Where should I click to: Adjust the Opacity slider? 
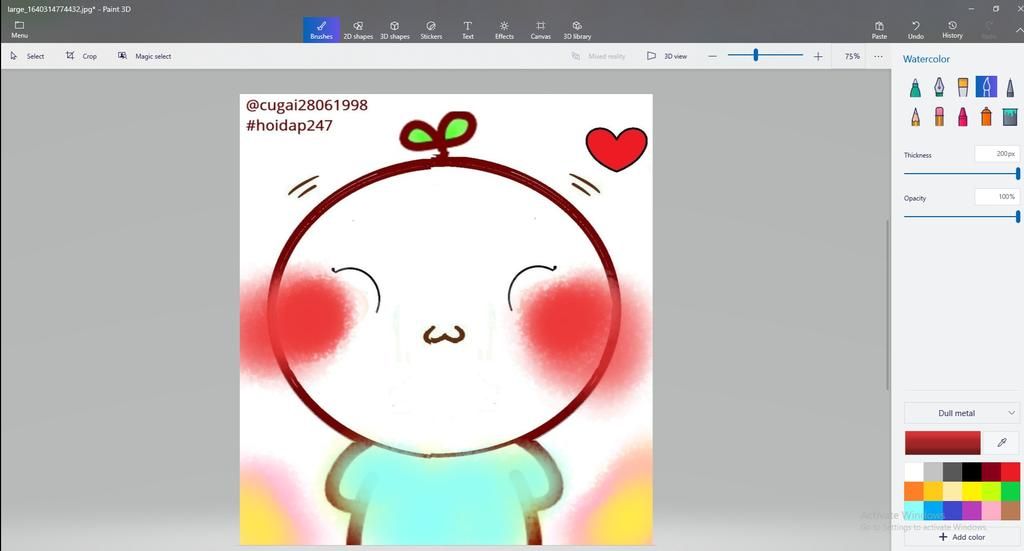[961, 217]
